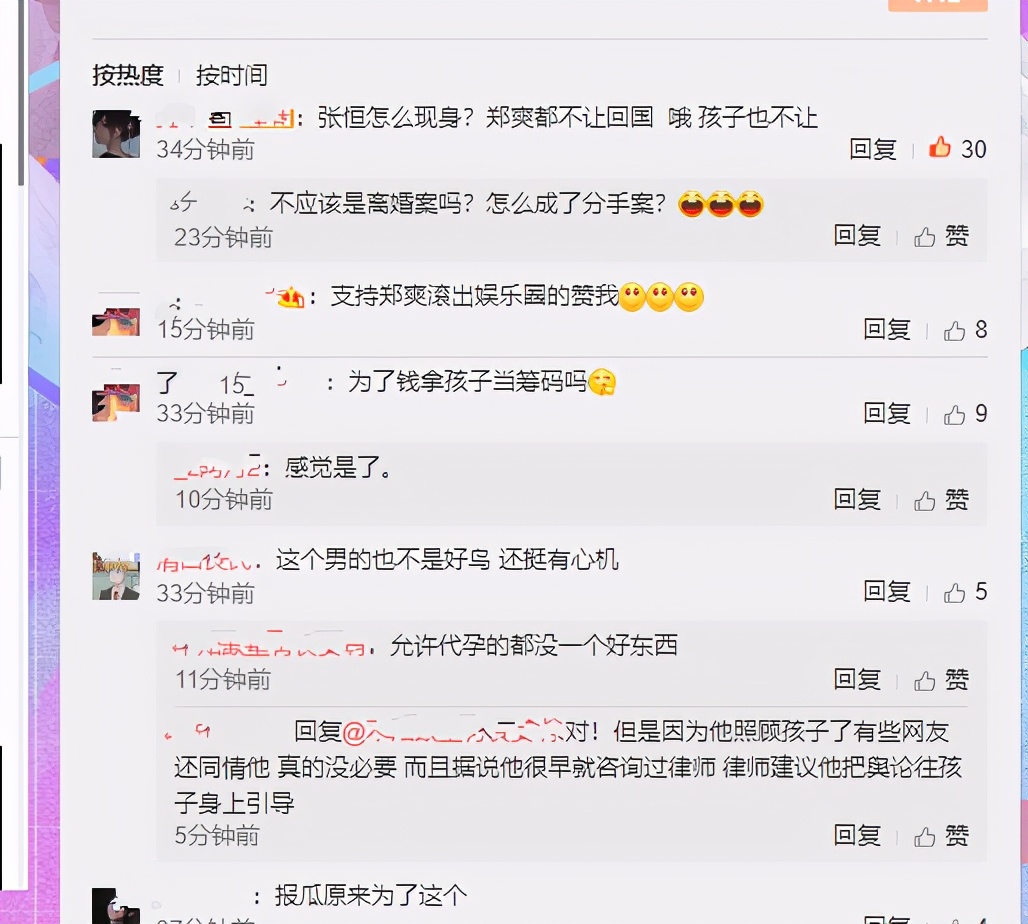Click the page scrollbar on left edge
This screenshot has height=924, width=1028.
(22, 92)
